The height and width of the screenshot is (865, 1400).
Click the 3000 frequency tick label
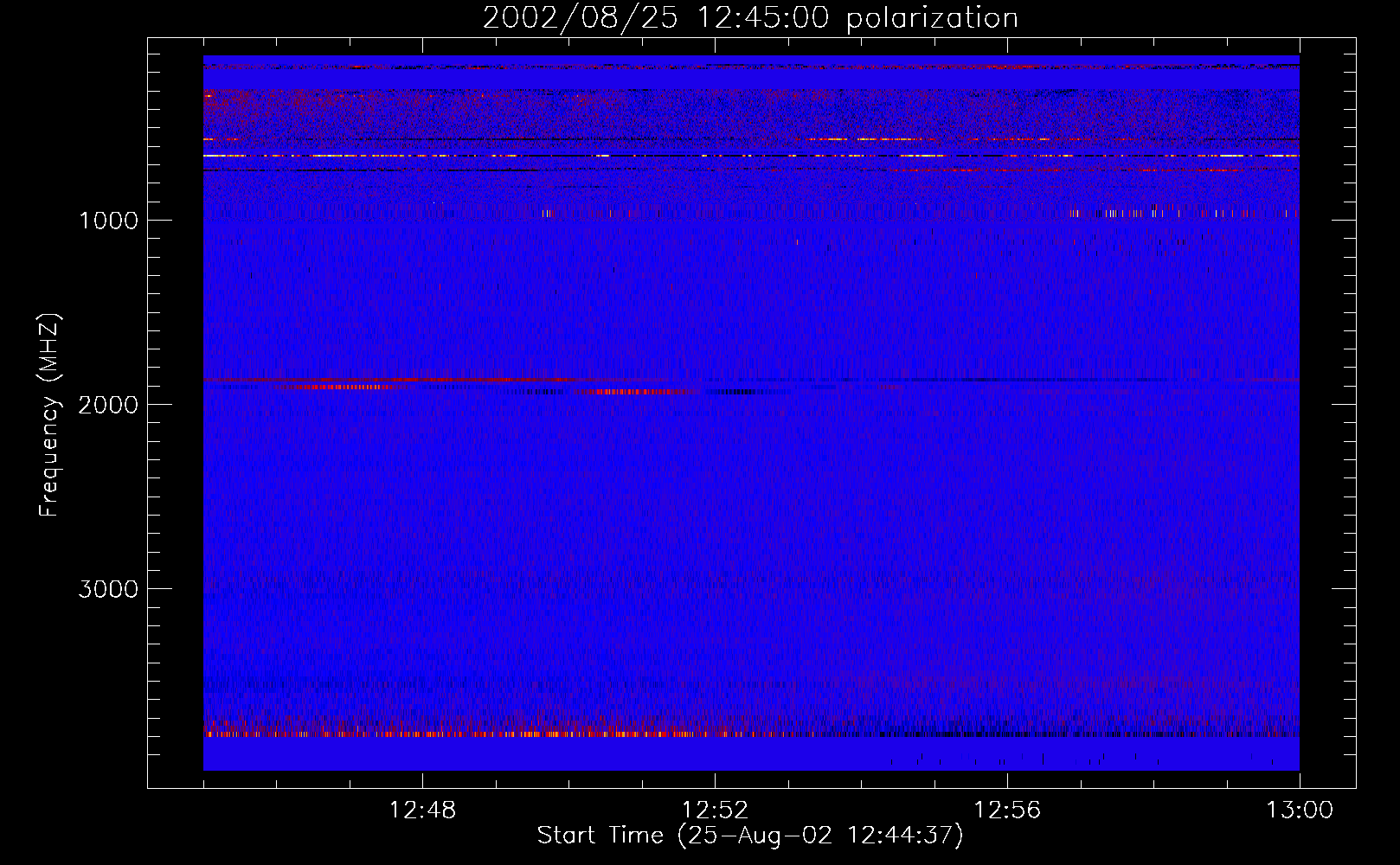tap(108, 589)
